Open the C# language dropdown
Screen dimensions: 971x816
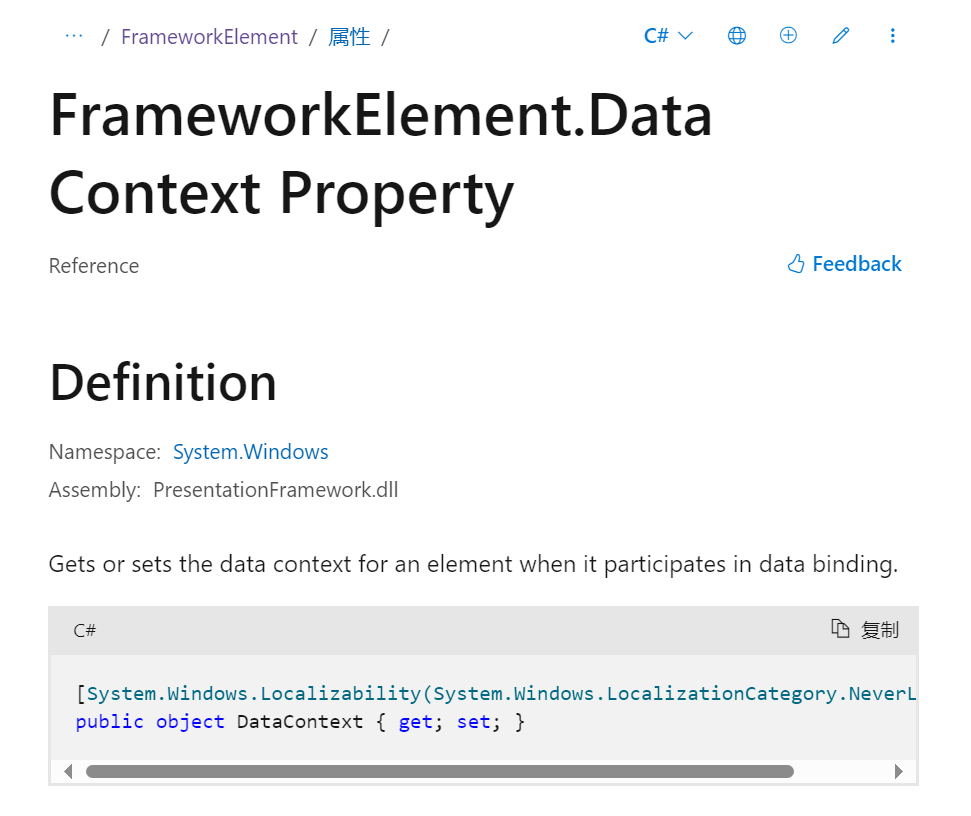point(668,36)
